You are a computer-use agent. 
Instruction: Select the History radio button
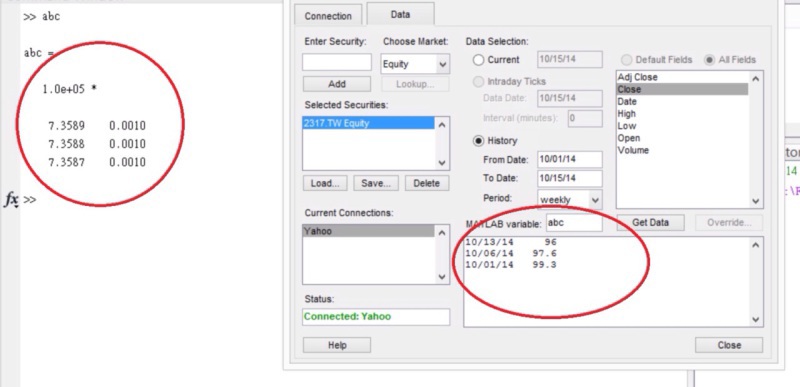(478, 141)
